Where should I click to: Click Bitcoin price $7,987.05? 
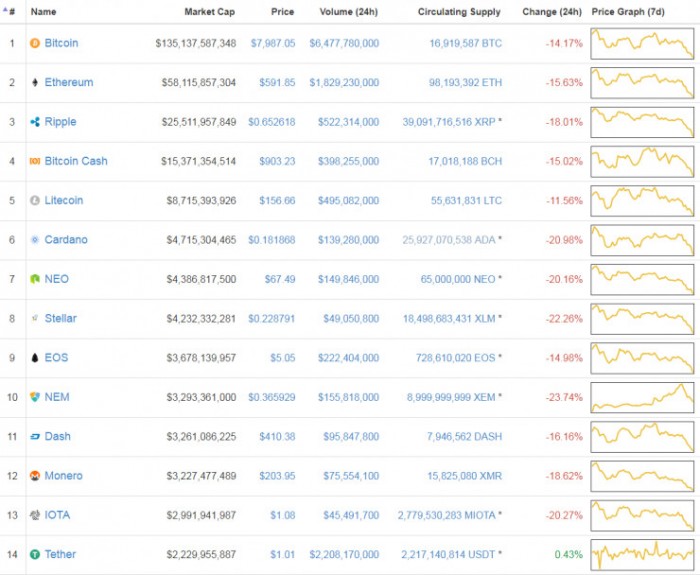pyautogui.click(x=273, y=43)
